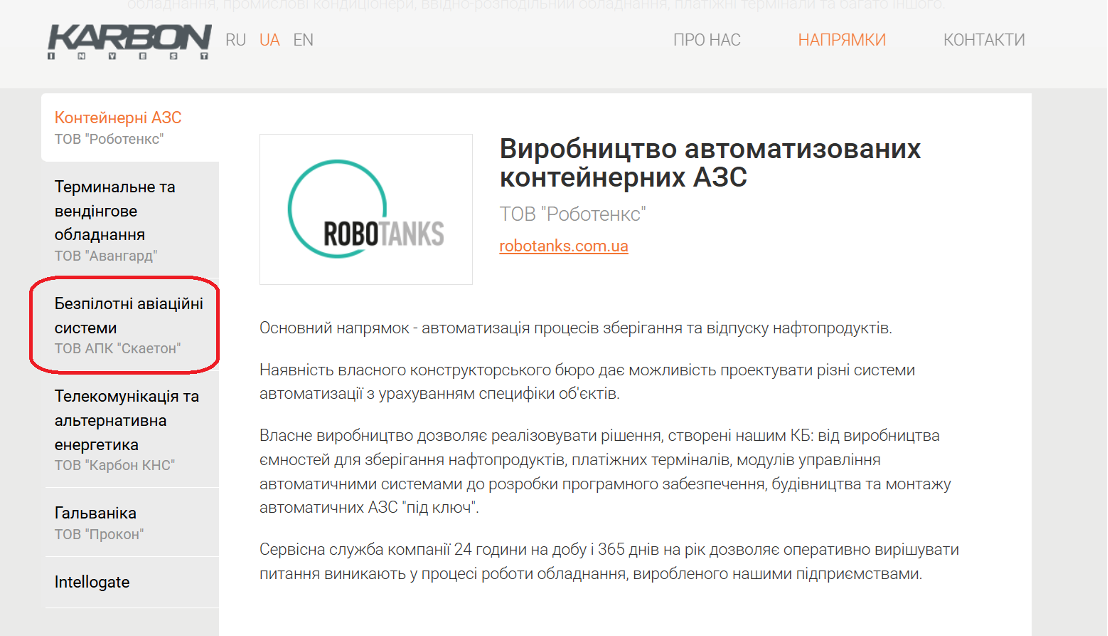Open the КОНТАКТИ page

(x=984, y=40)
